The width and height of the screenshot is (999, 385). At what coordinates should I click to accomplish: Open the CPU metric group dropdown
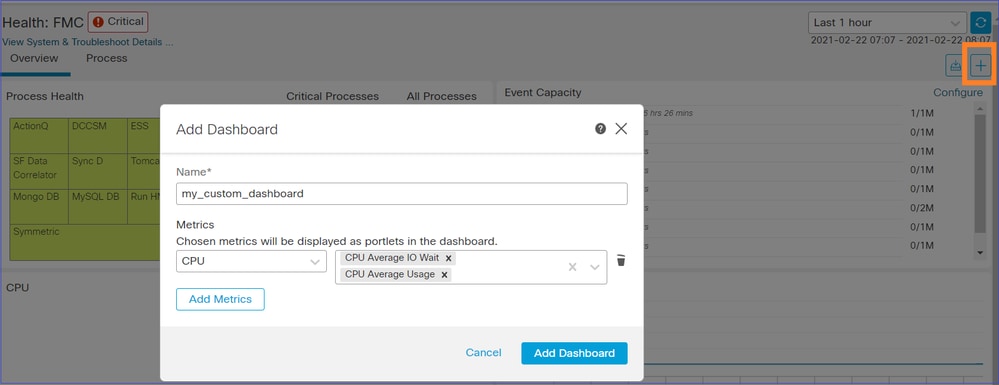pyautogui.click(x=251, y=261)
